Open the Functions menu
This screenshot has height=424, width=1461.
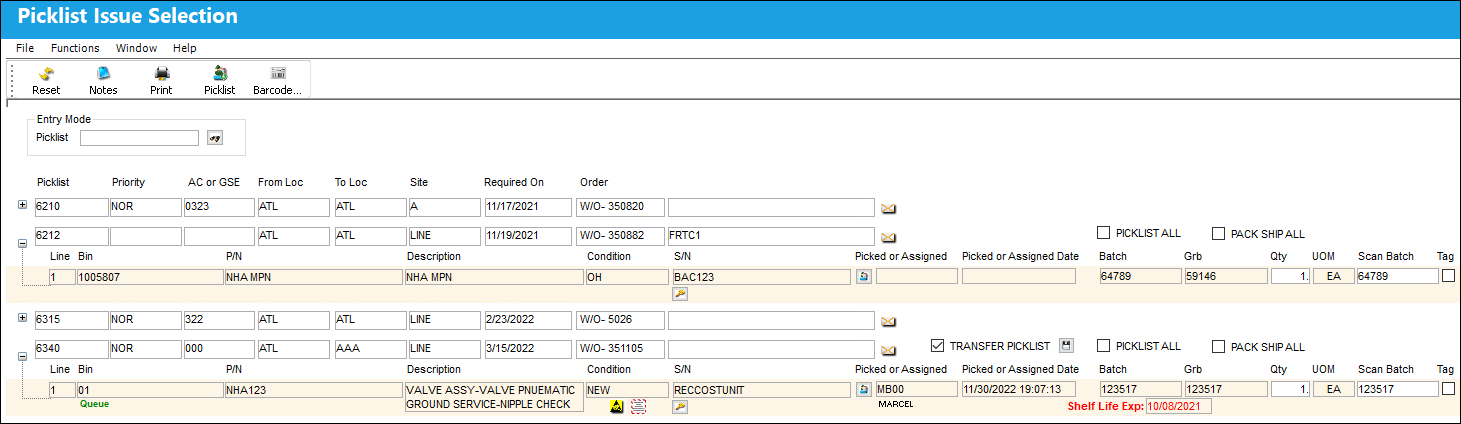coord(75,48)
